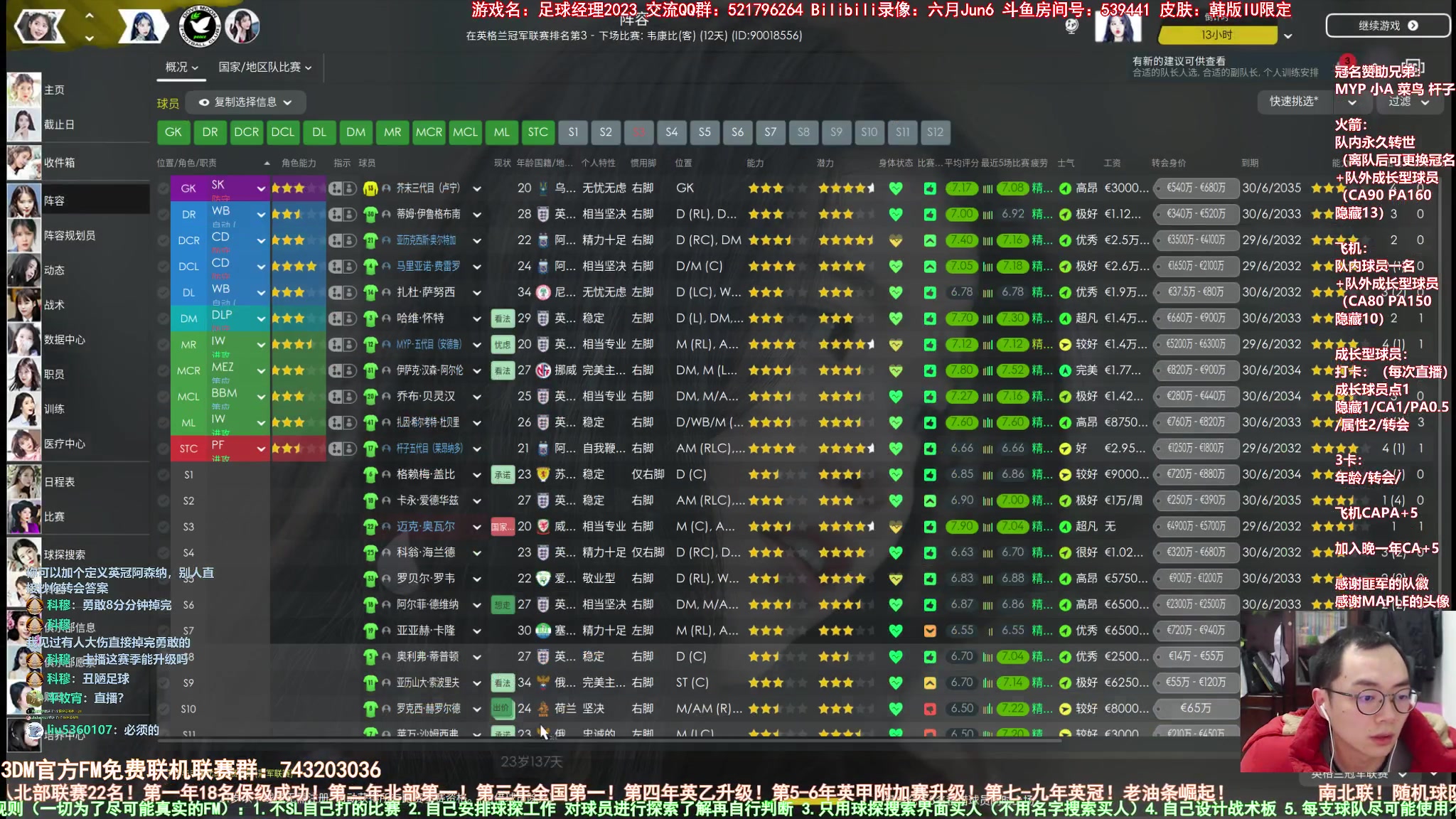Select the GK position filter button
Screen dimensions: 1456x819
pos(173,132)
